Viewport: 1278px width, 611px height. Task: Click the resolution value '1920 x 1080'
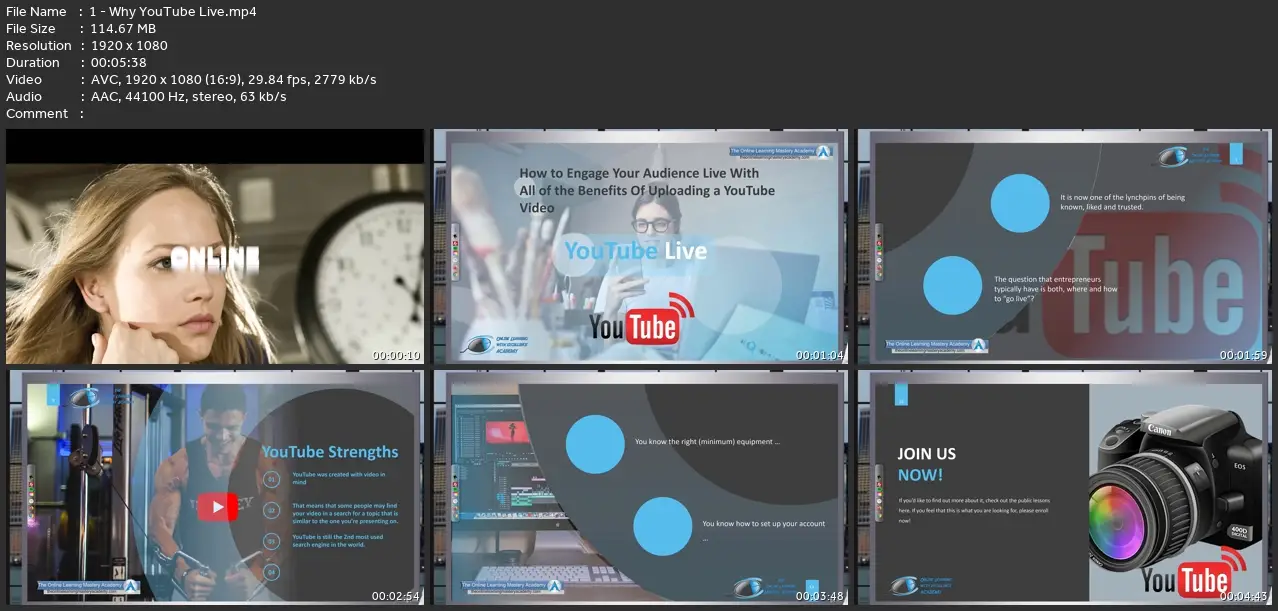(129, 46)
